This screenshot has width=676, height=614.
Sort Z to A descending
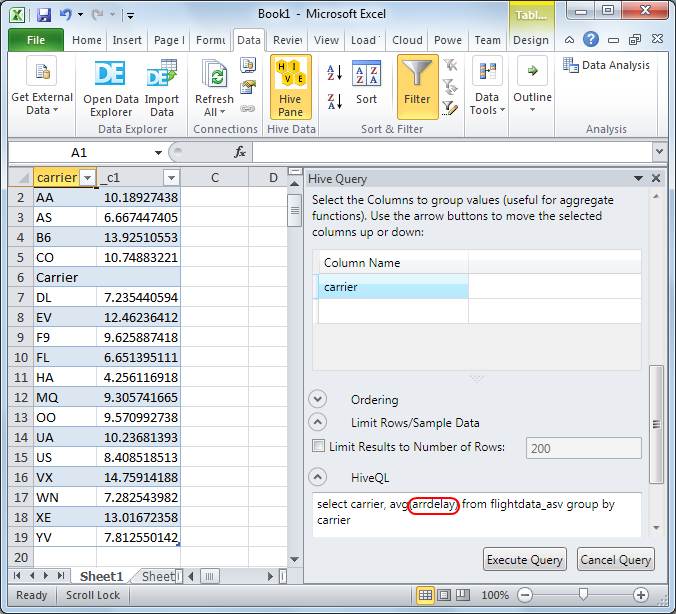[334, 102]
